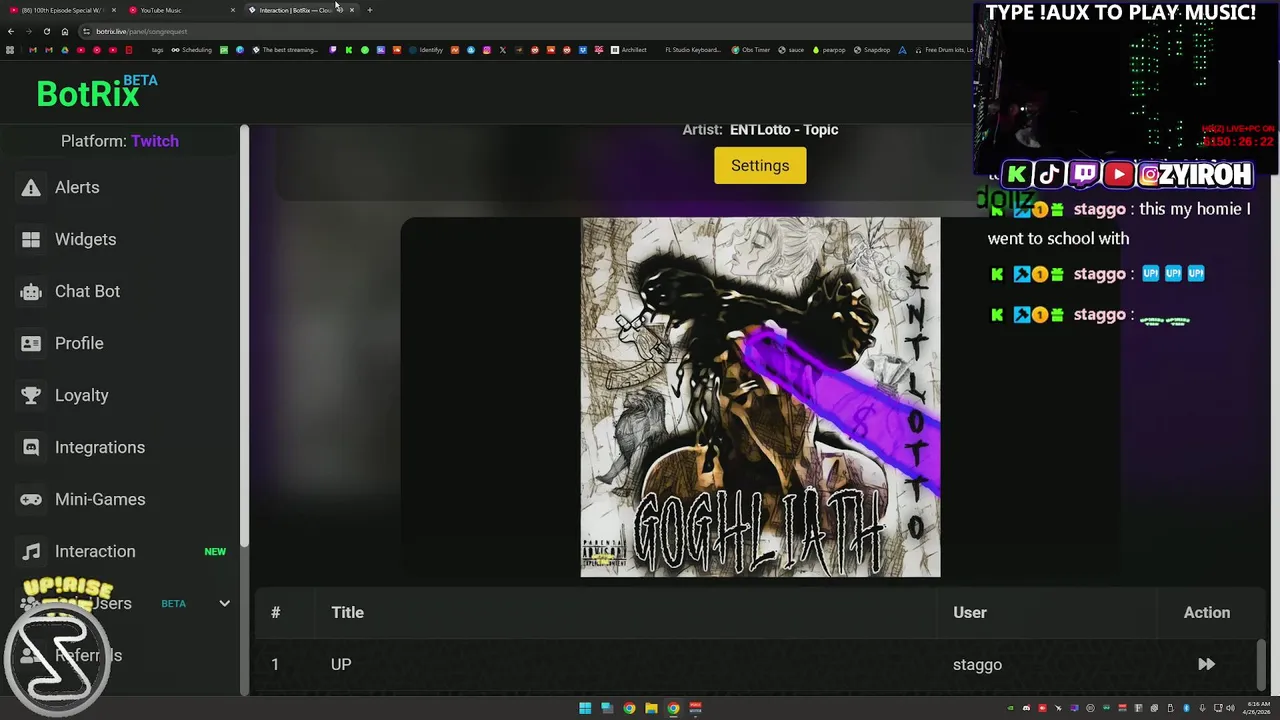
Task: Click the Integrations Discord-style icon
Action: point(31,447)
